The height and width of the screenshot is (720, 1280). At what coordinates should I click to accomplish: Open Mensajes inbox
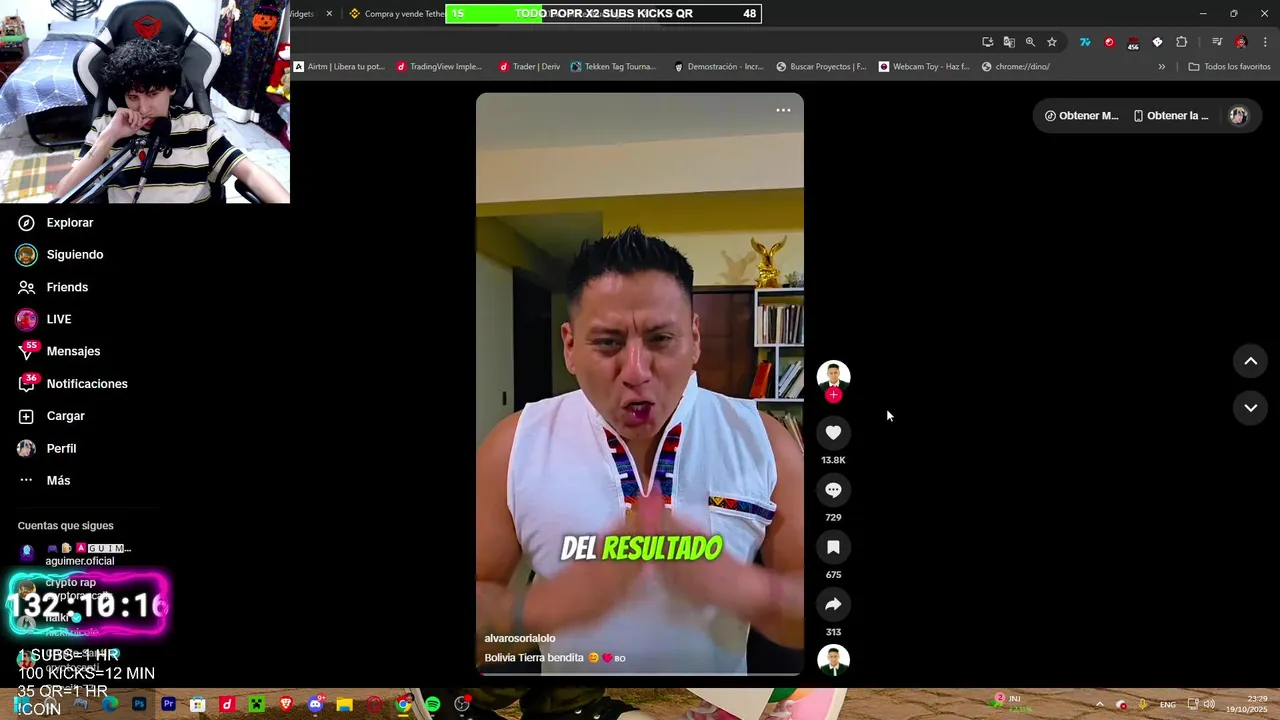pyautogui.click(x=59, y=351)
